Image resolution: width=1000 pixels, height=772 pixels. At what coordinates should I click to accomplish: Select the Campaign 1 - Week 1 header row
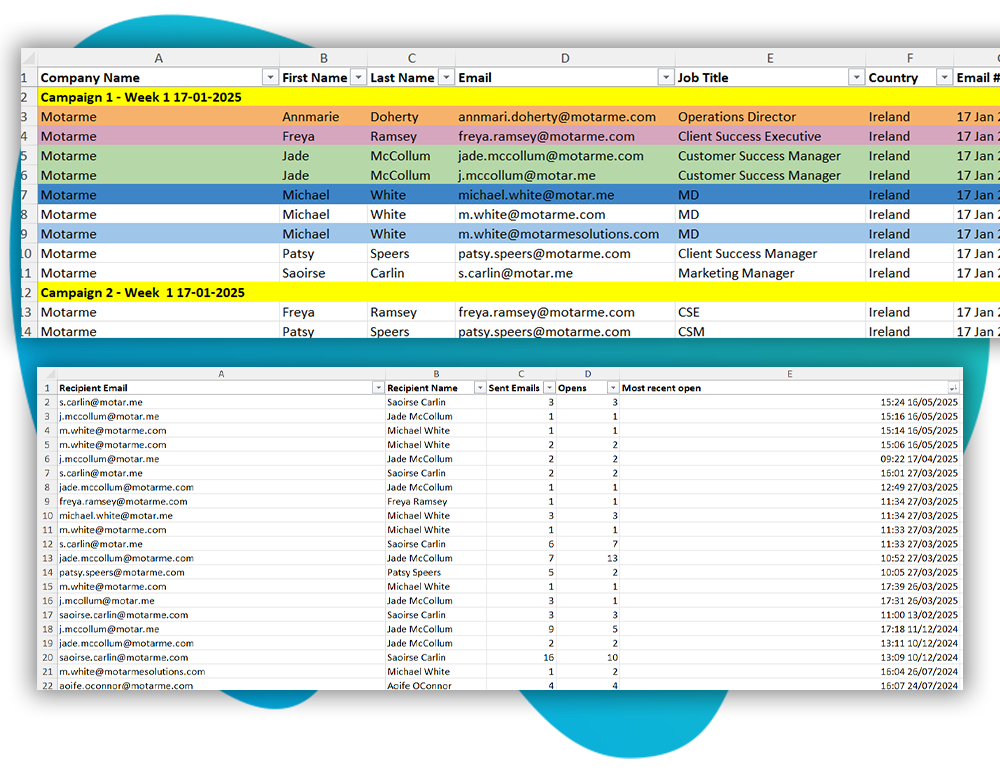[142, 97]
